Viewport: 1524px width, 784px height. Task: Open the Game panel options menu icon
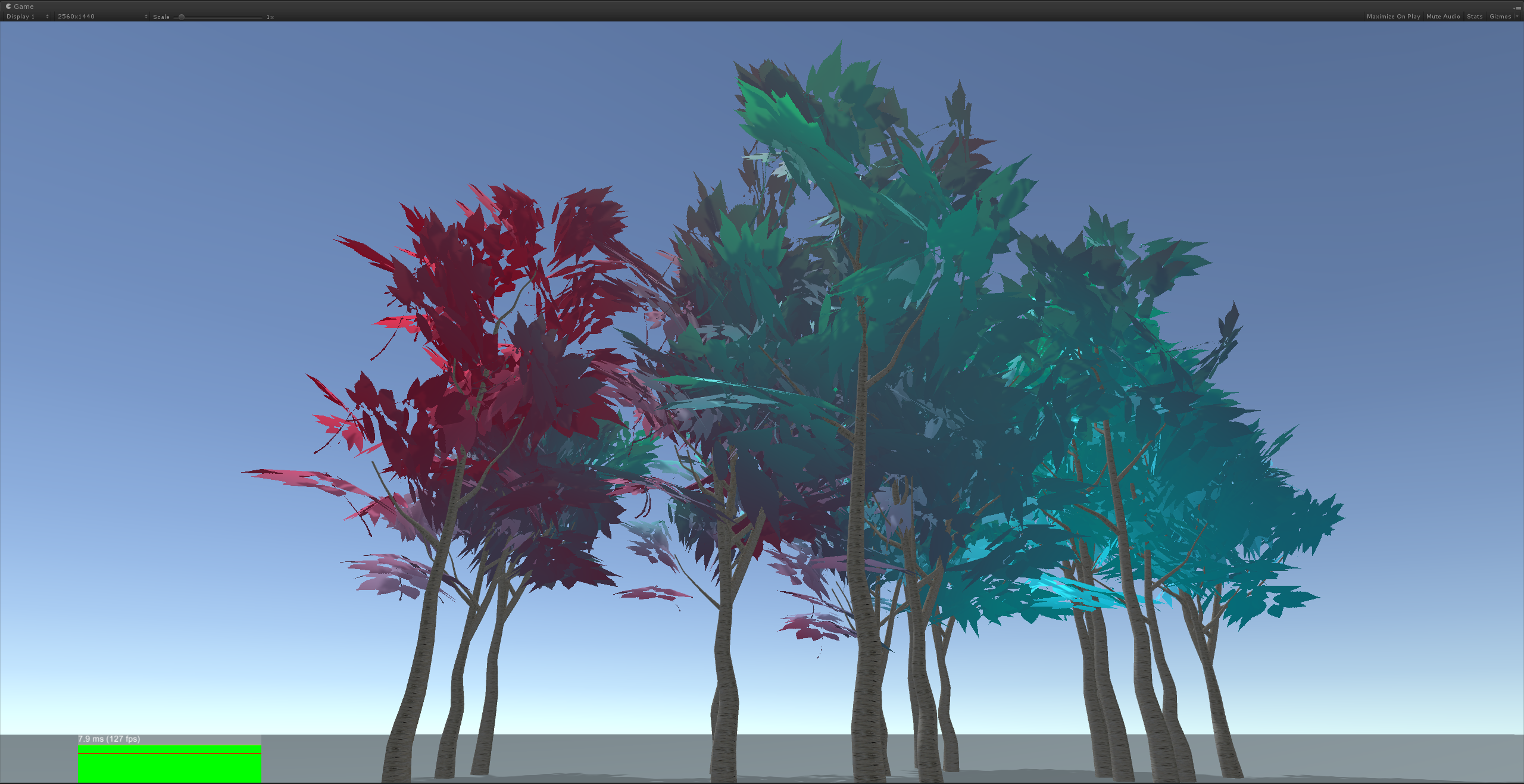coord(1516,8)
